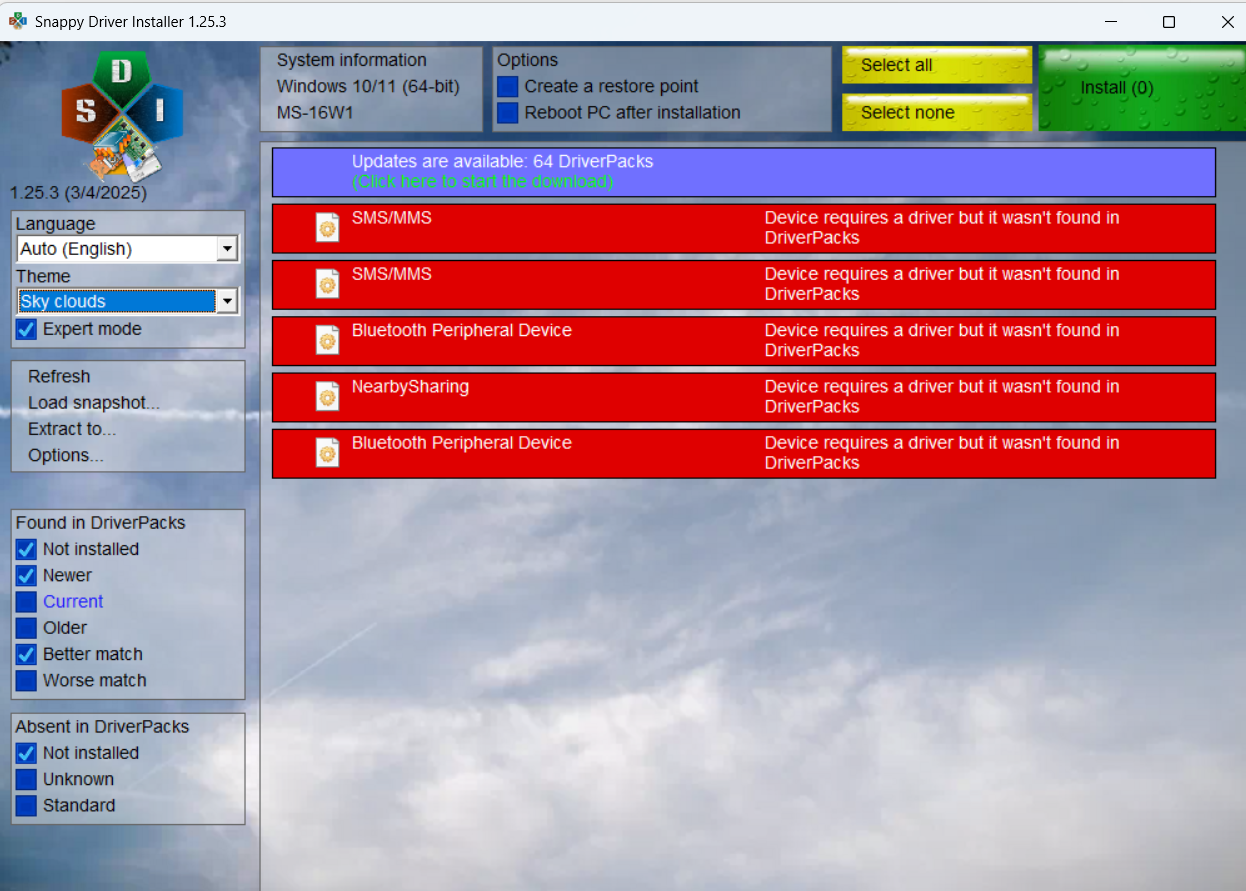Click the SDI logo image
The height and width of the screenshot is (891, 1246).
click(x=123, y=115)
